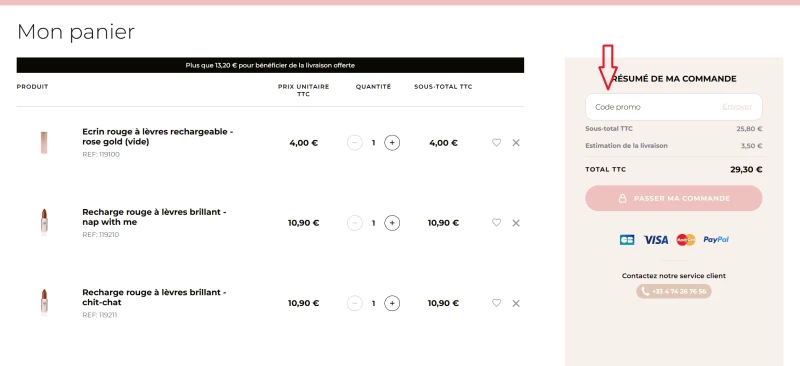Click the Produit column header
The image size is (800, 366).
pos(32,87)
